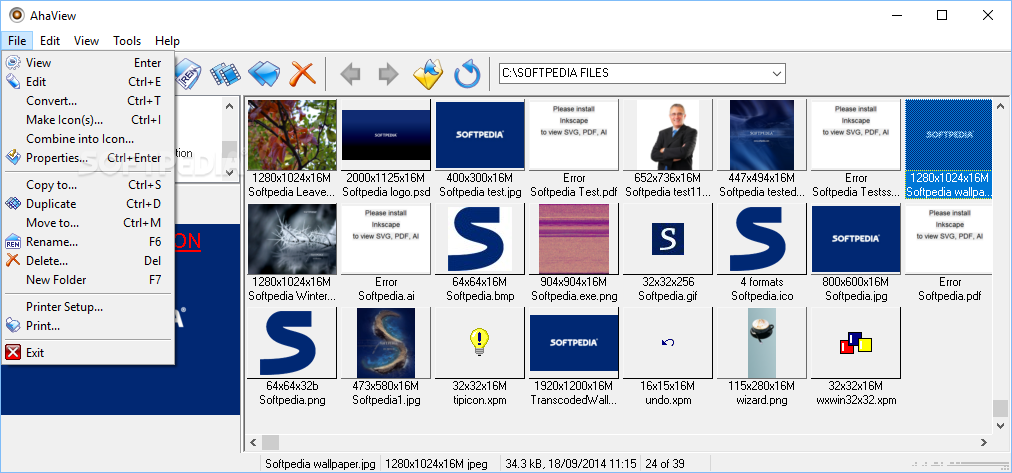Click the blue refresh arrow icon

tap(467, 74)
